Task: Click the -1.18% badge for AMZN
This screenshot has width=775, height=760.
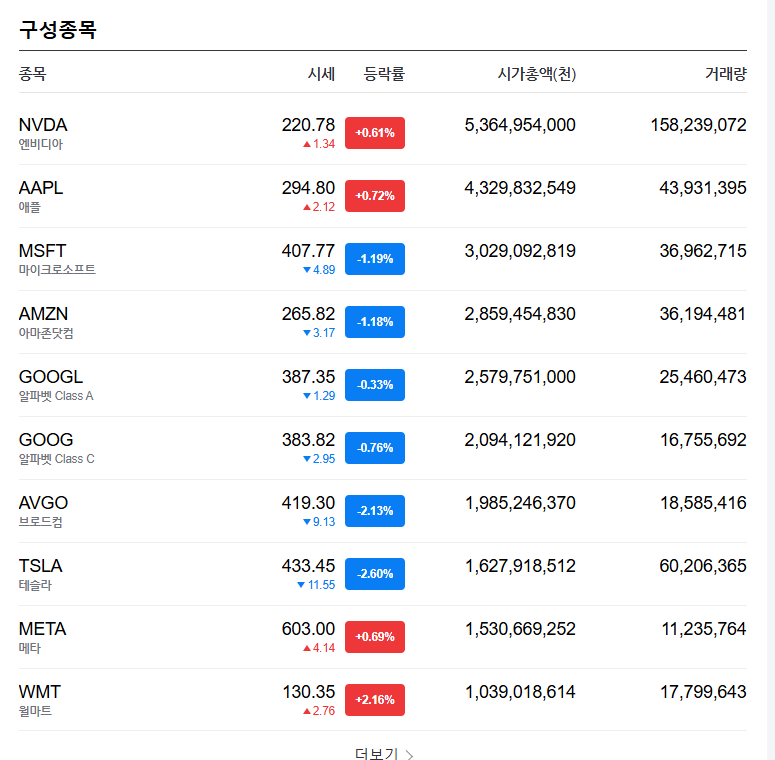Action: coord(375,322)
